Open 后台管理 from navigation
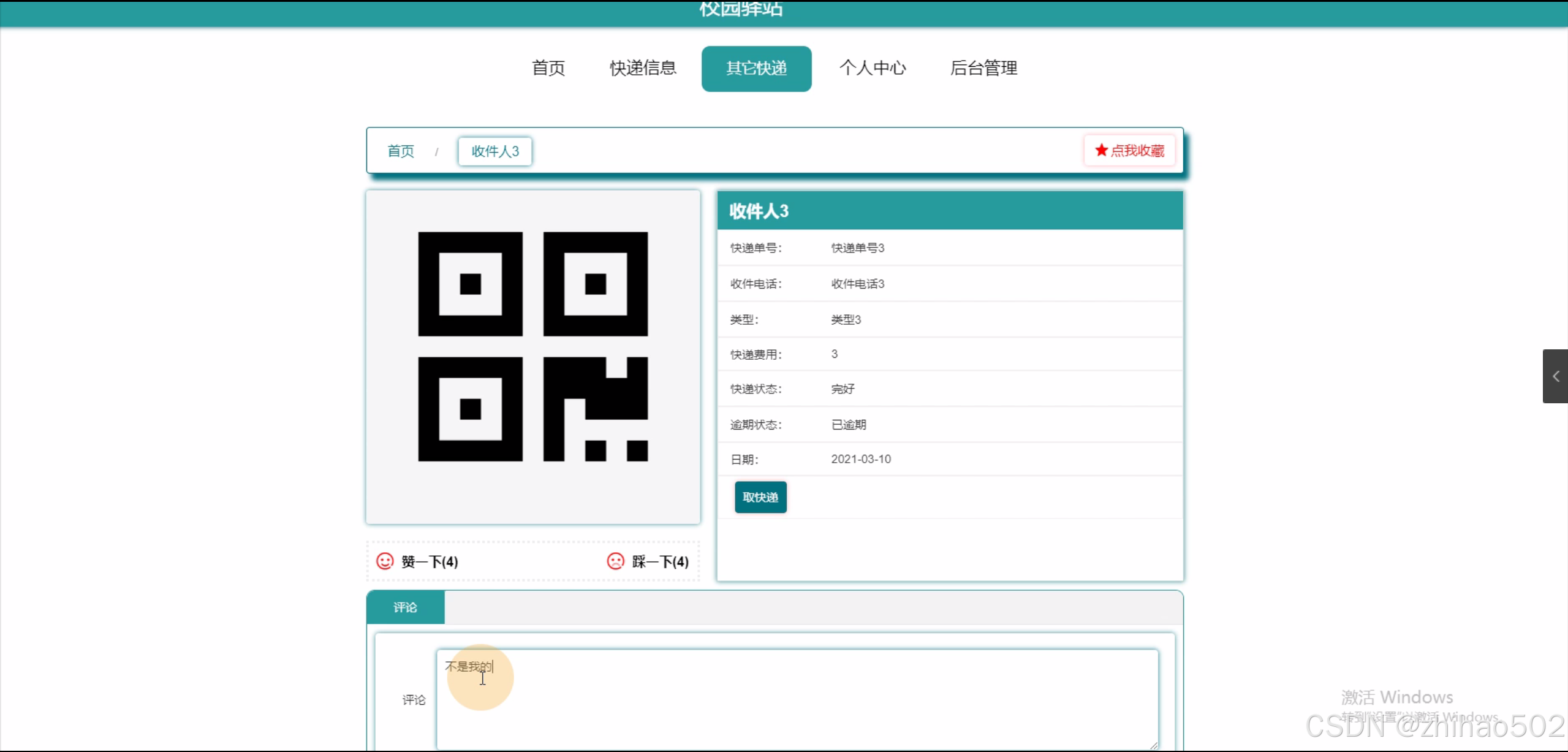 click(983, 68)
